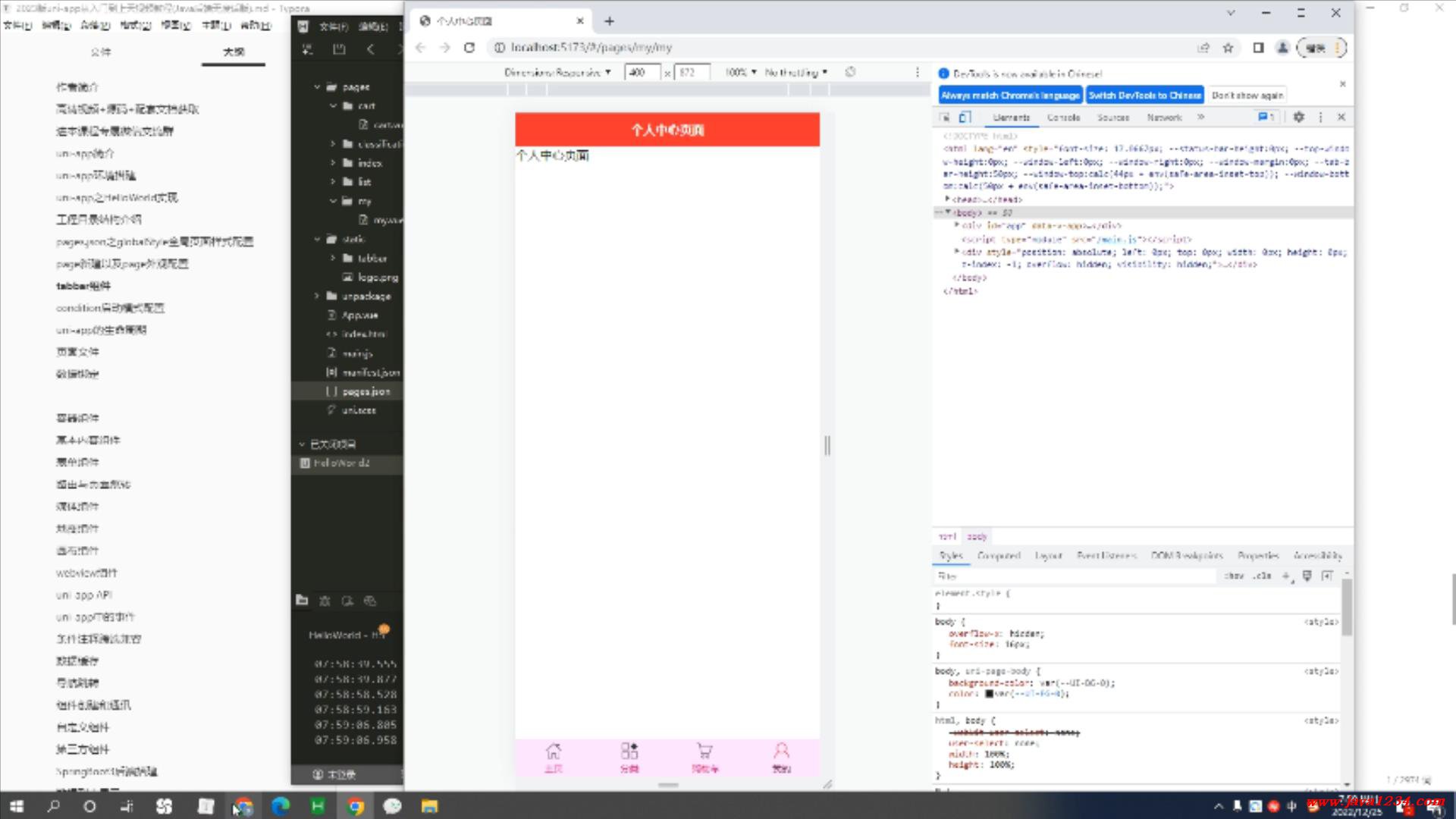Open the terminal folder icon in HBuilderX
Viewport: 1456px width, 819px height.
click(x=302, y=601)
